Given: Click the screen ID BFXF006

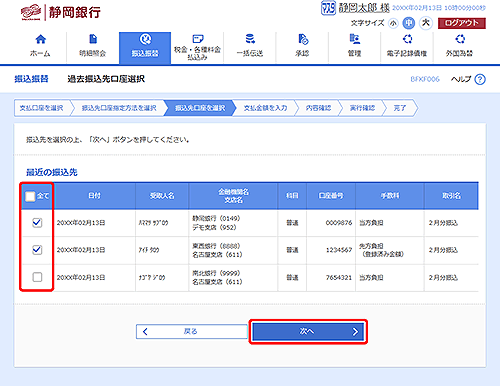Looking at the screenshot, I should [x=425, y=79].
